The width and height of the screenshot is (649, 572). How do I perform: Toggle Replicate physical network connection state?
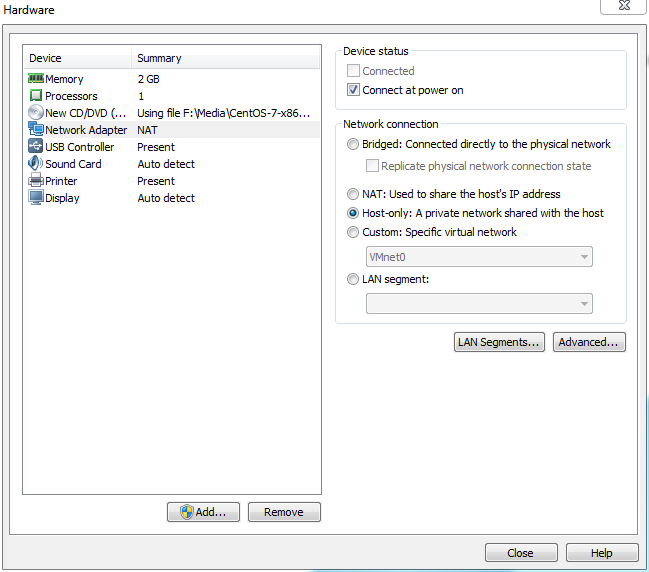pyautogui.click(x=372, y=166)
